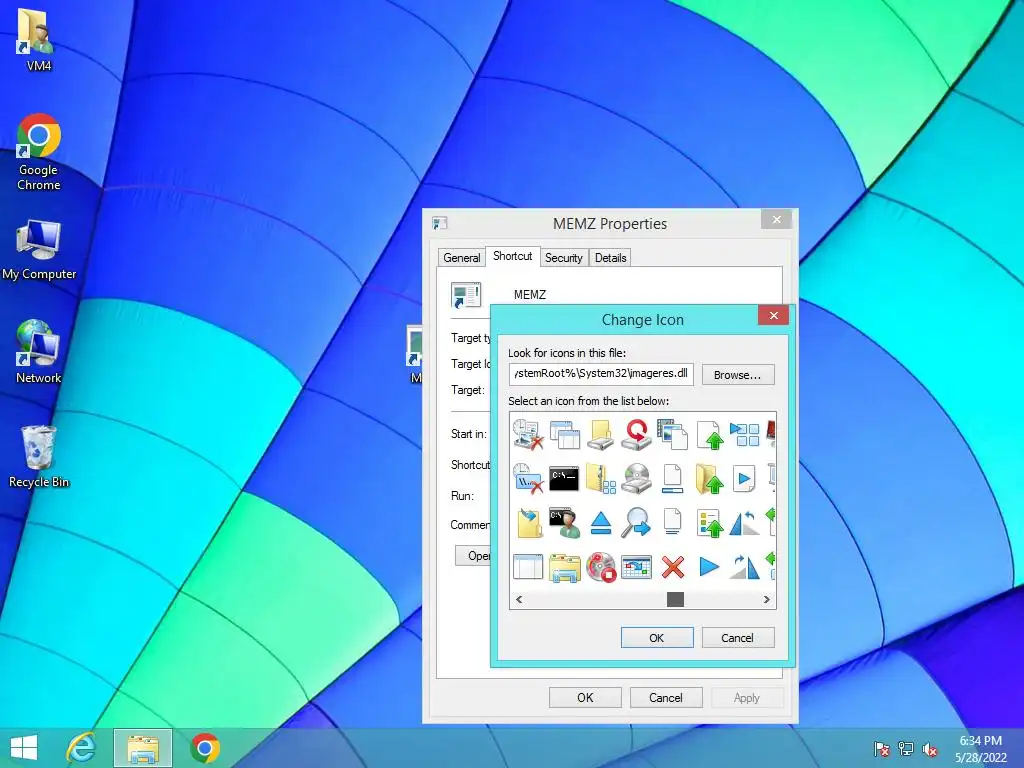Choose the zipped folder icon
Image resolution: width=1024 pixels, height=768 pixels.
[x=601, y=479]
